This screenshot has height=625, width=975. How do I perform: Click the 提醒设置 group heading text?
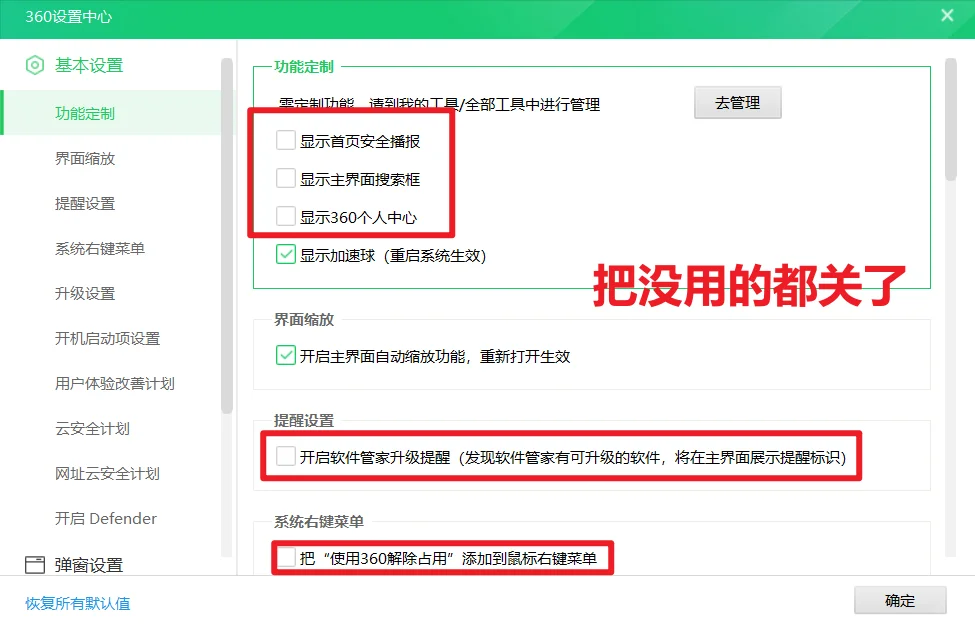tap(304, 420)
